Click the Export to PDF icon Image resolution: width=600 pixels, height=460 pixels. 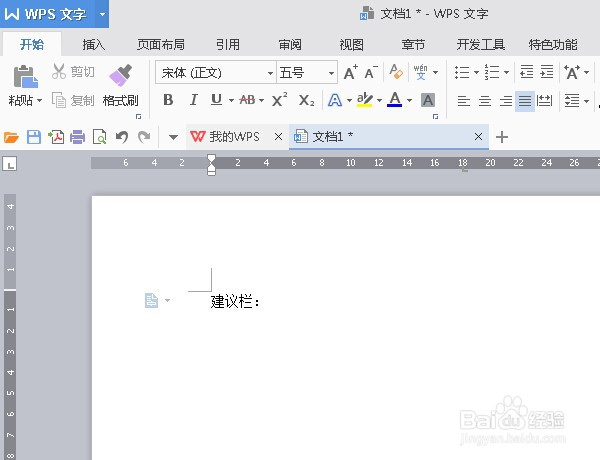pos(56,137)
